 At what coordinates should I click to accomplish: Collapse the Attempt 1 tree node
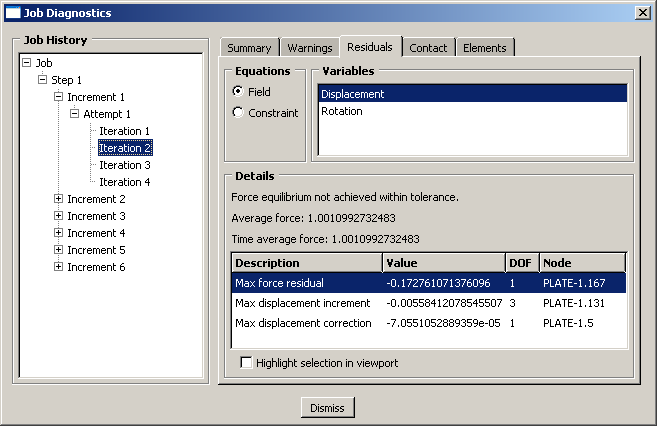74,114
